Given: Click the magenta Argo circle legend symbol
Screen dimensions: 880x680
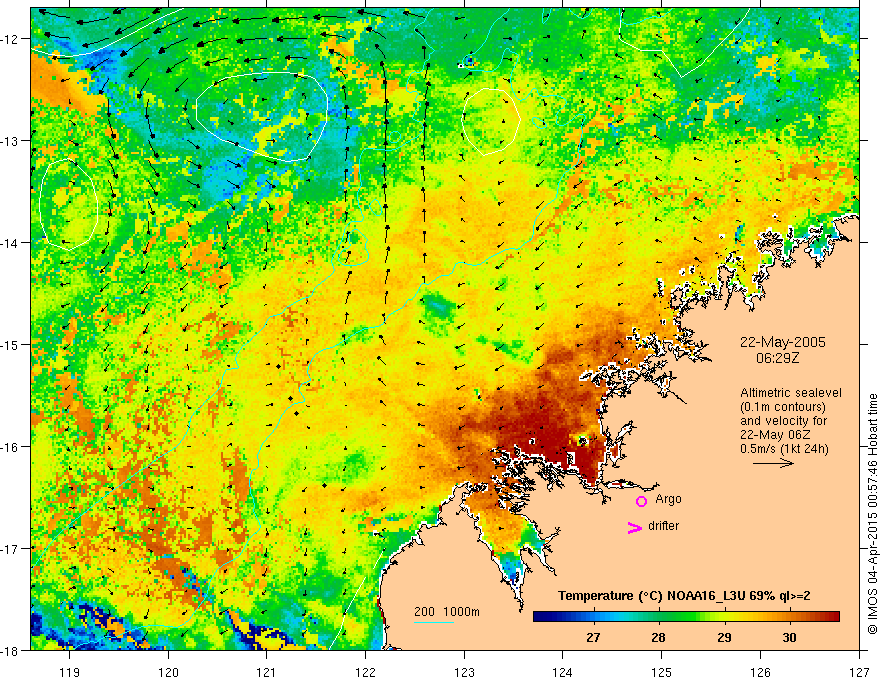Looking at the screenshot, I should click(x=641, y=501).
